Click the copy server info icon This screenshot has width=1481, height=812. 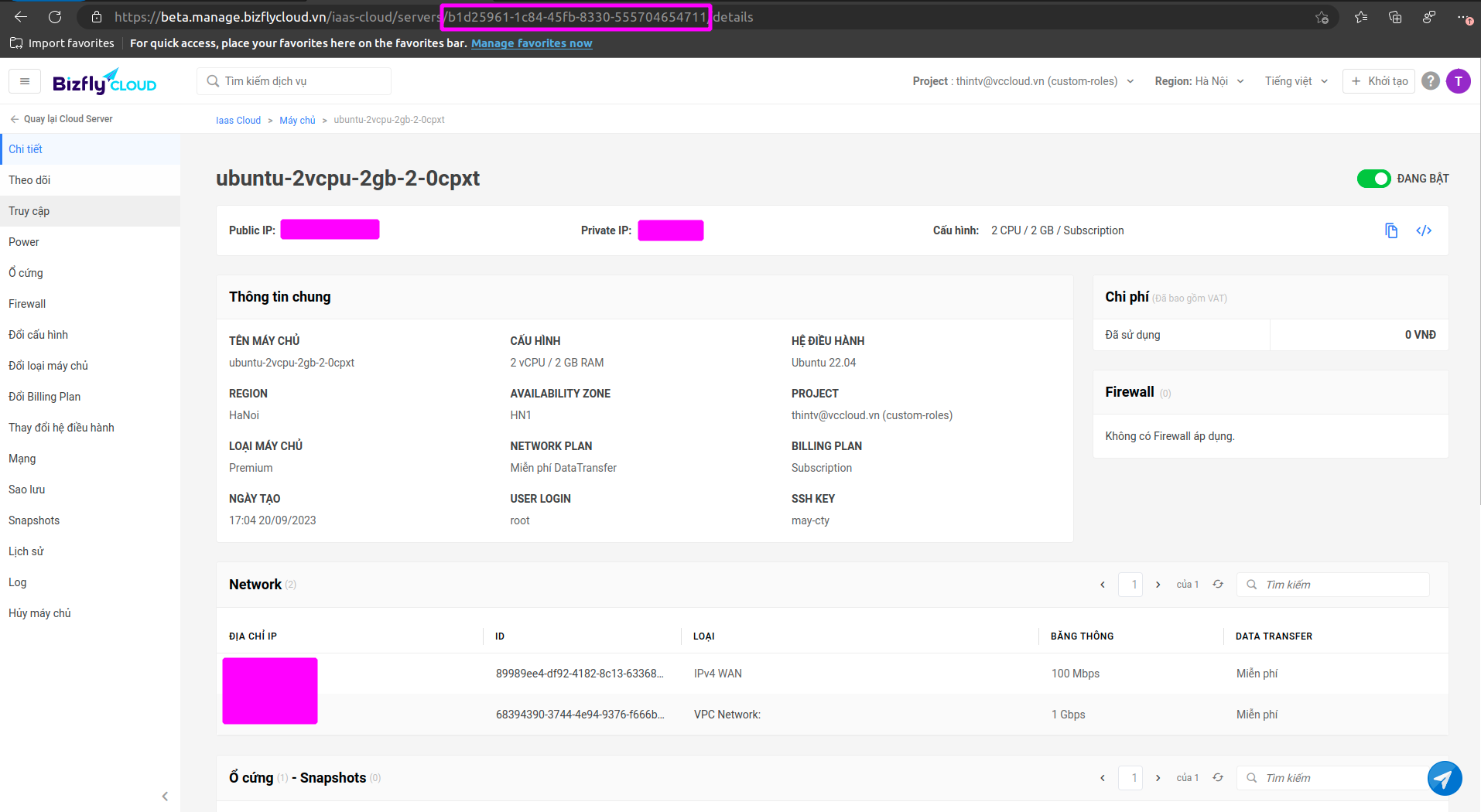coord(1390,230)
